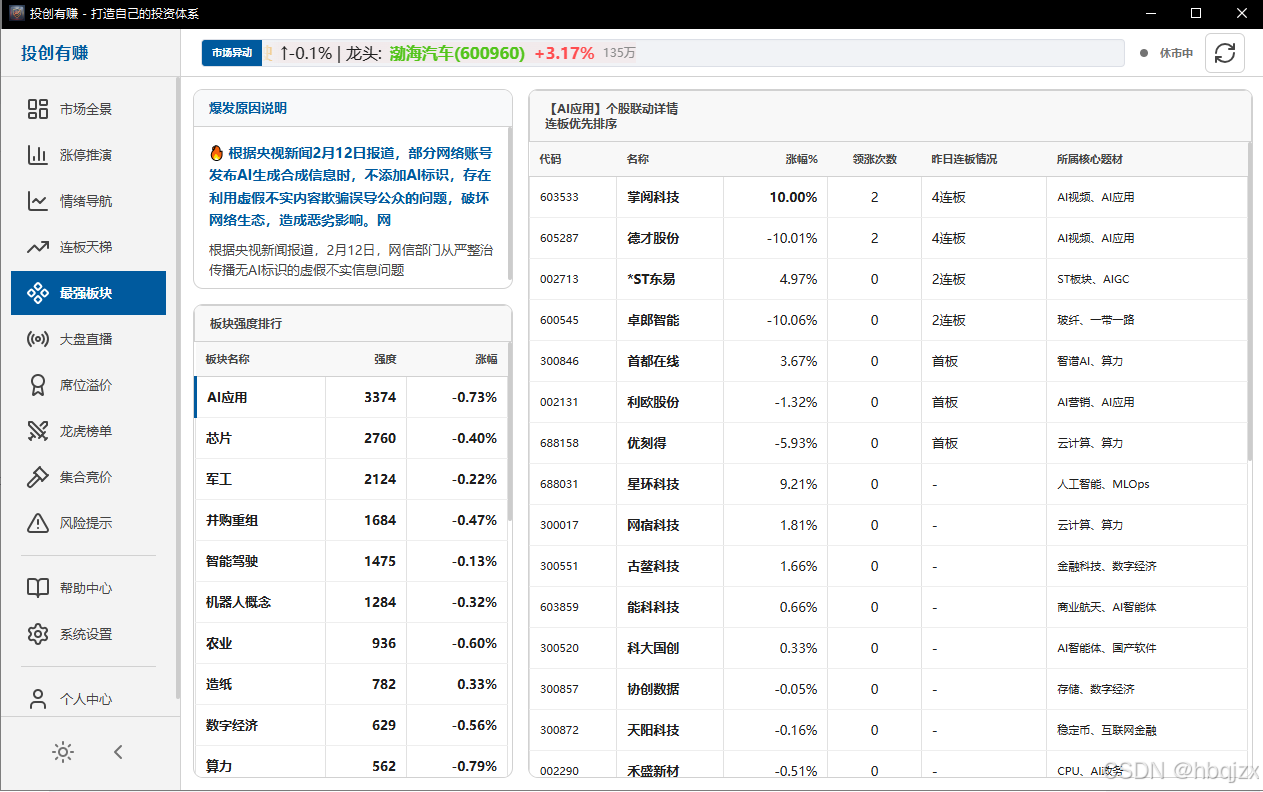Image resolution: width=1263 pixels, height=792 pixels.
Task: Sort by the 强度 column header
Action: 385,359
